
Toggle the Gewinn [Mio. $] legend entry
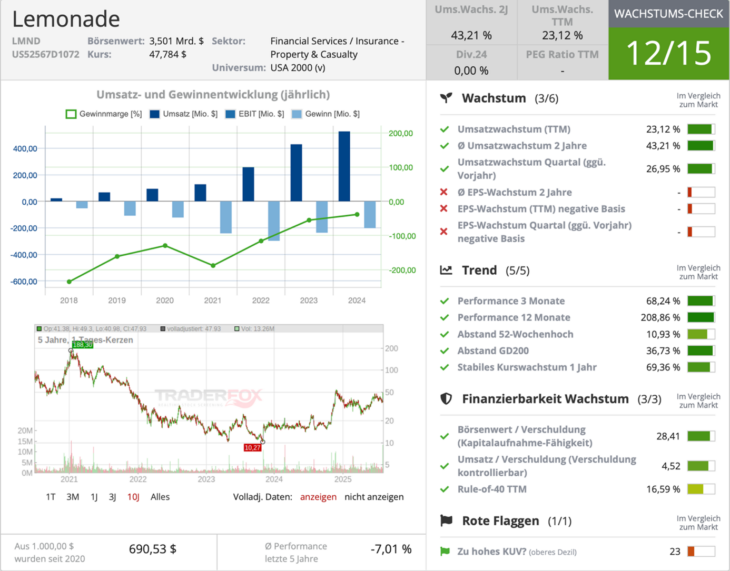click(x=325, y=114)
